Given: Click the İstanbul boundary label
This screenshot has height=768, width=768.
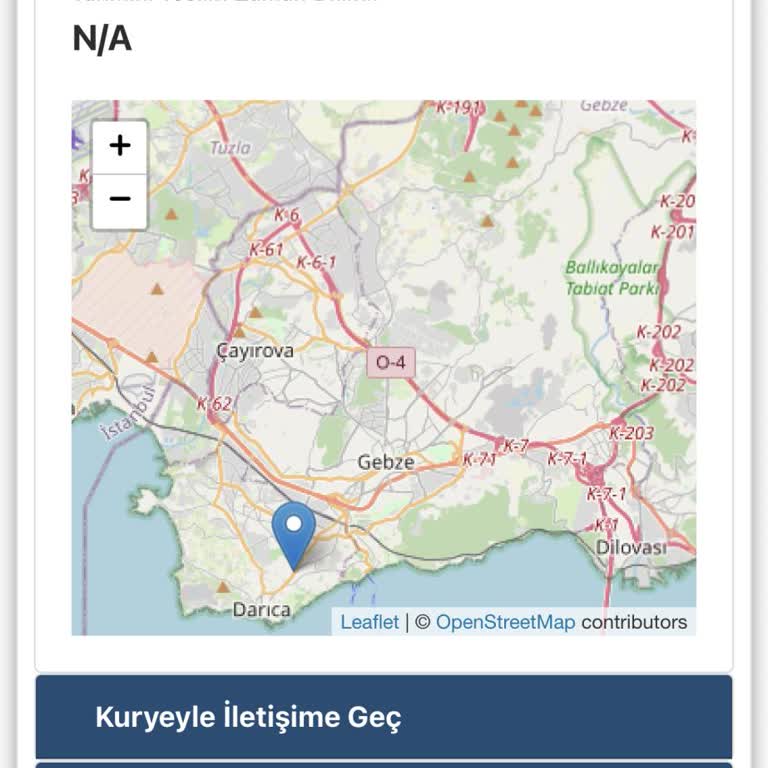Looking at the screenshot, I should [129, 413].
